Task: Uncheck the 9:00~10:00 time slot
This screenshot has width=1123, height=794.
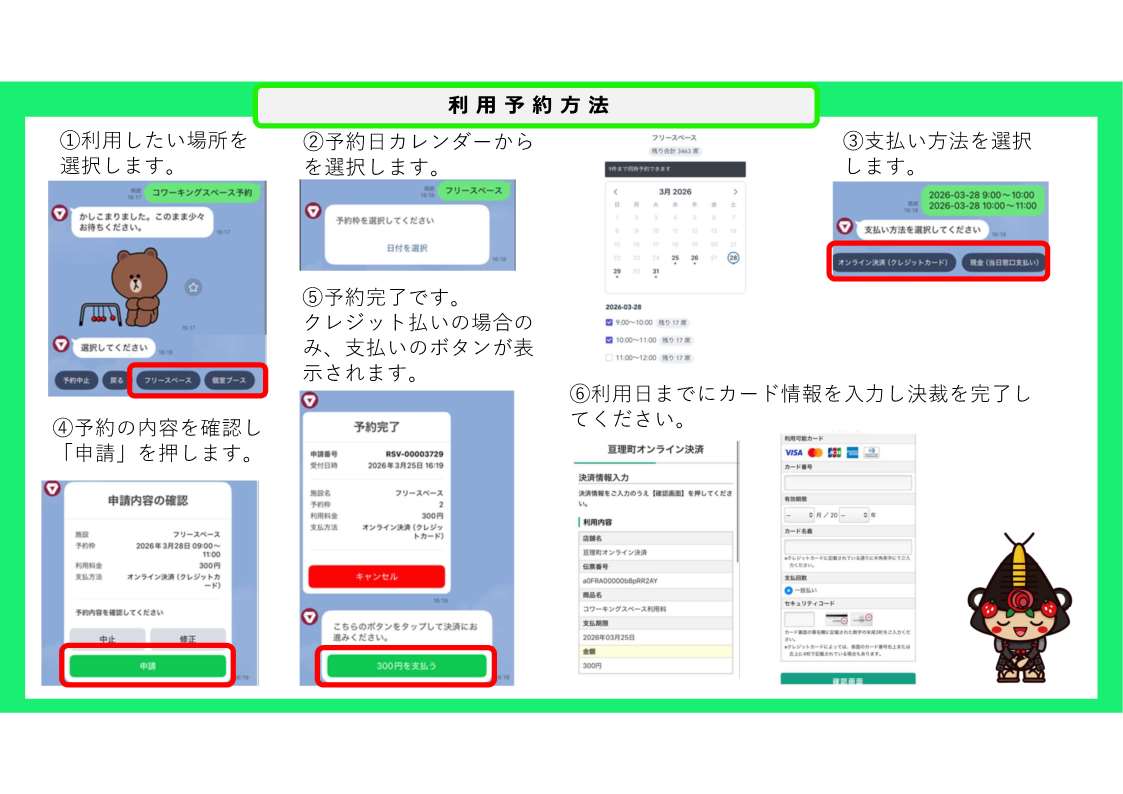Action: click(609, 322)
